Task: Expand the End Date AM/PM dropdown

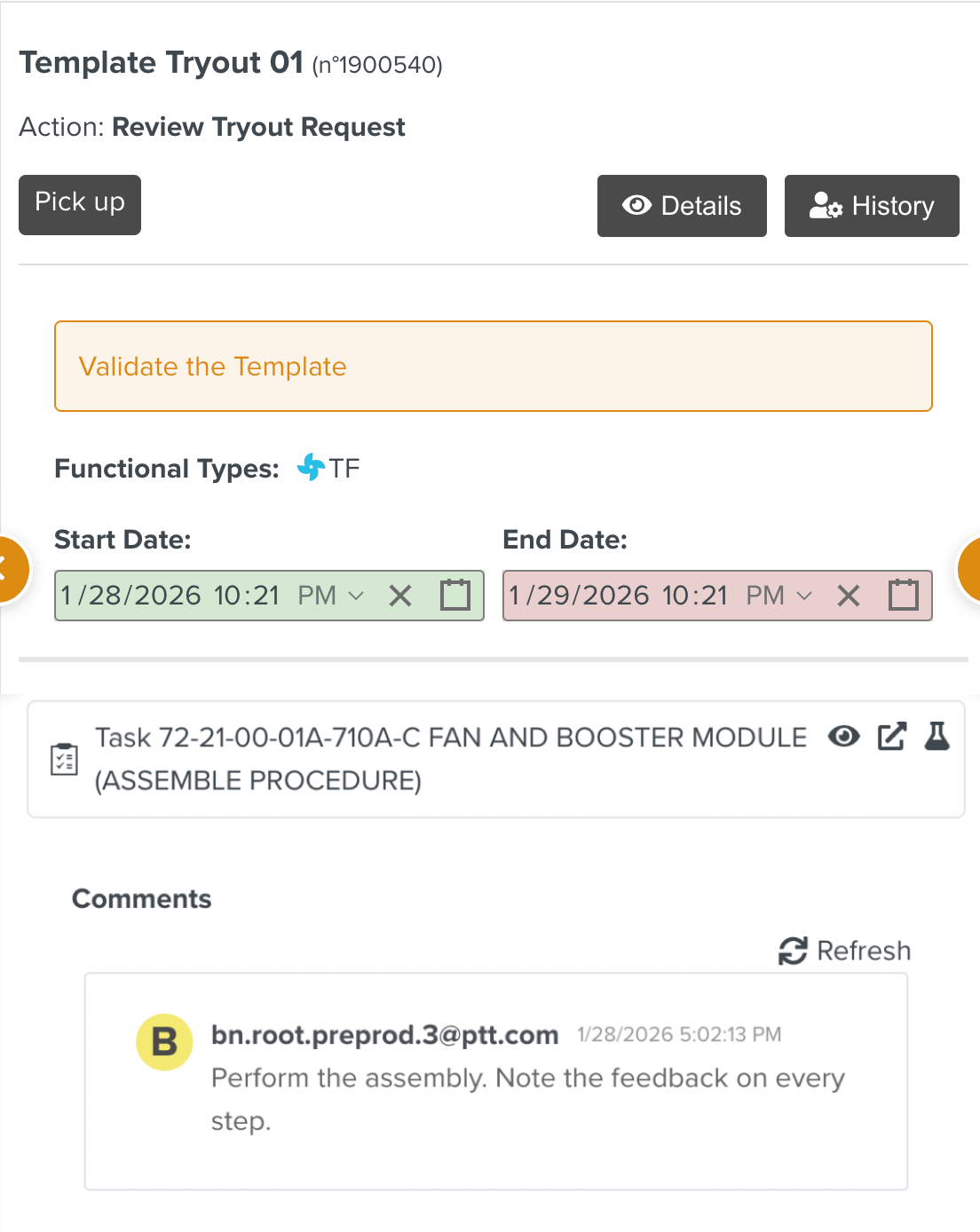Action: 804,596
